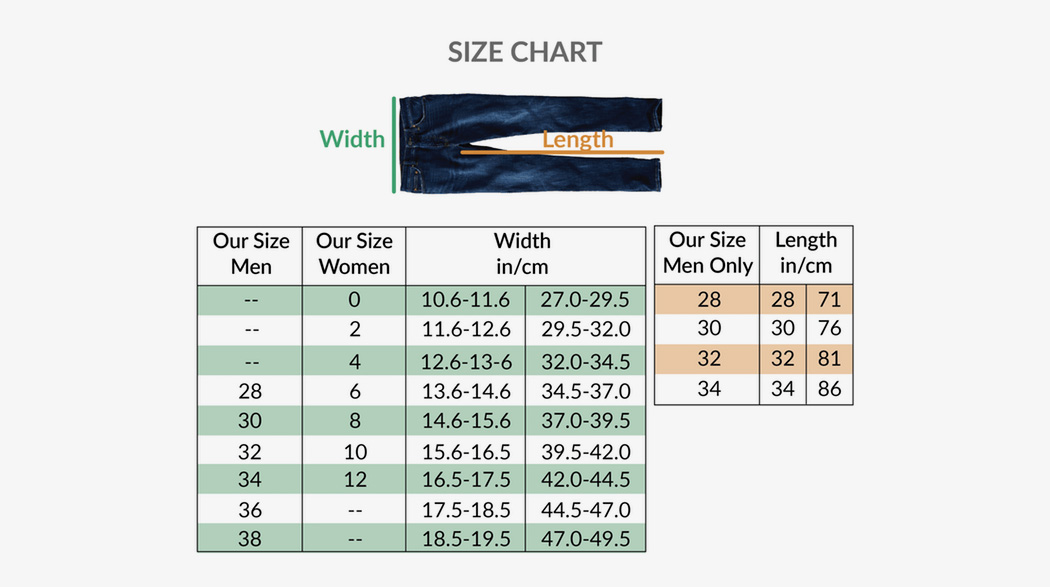Click the 86 cm length cell

click(830, 389)
